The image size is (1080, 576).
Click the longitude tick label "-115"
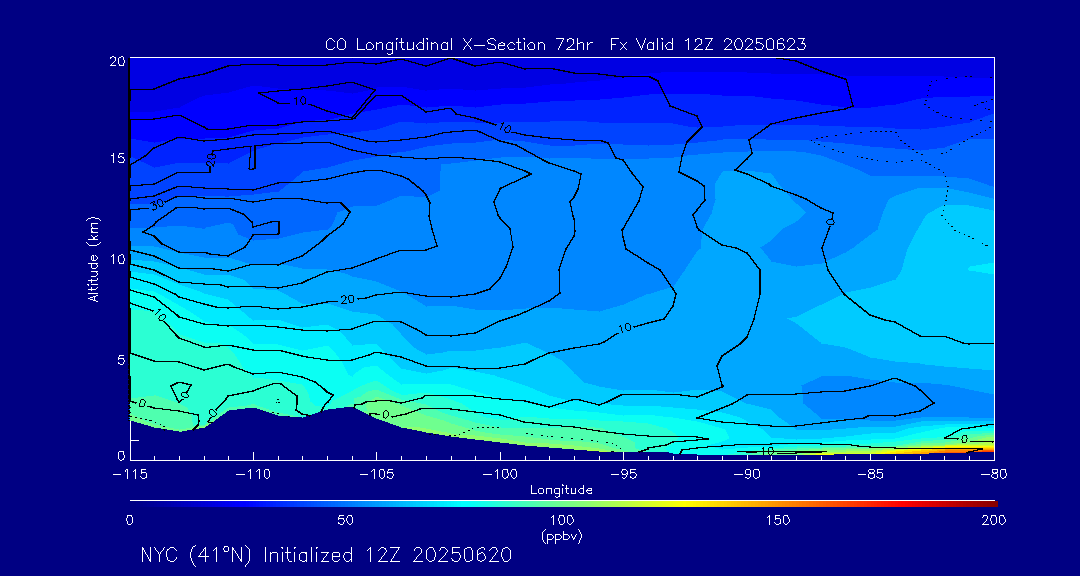coord(130,475)
